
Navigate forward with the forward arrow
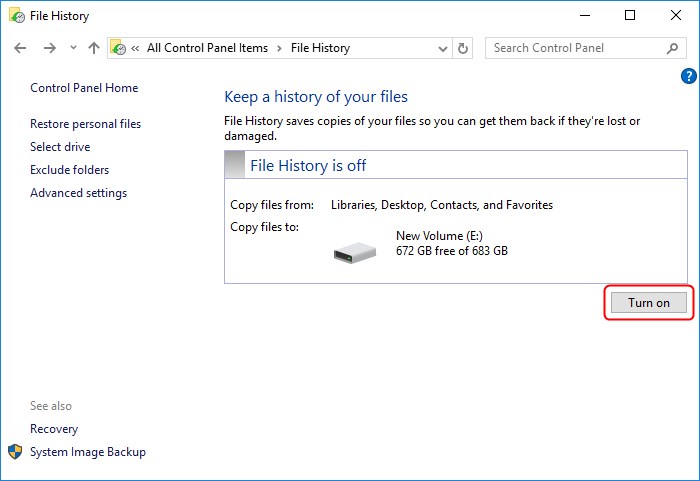[x=49, y=48]
